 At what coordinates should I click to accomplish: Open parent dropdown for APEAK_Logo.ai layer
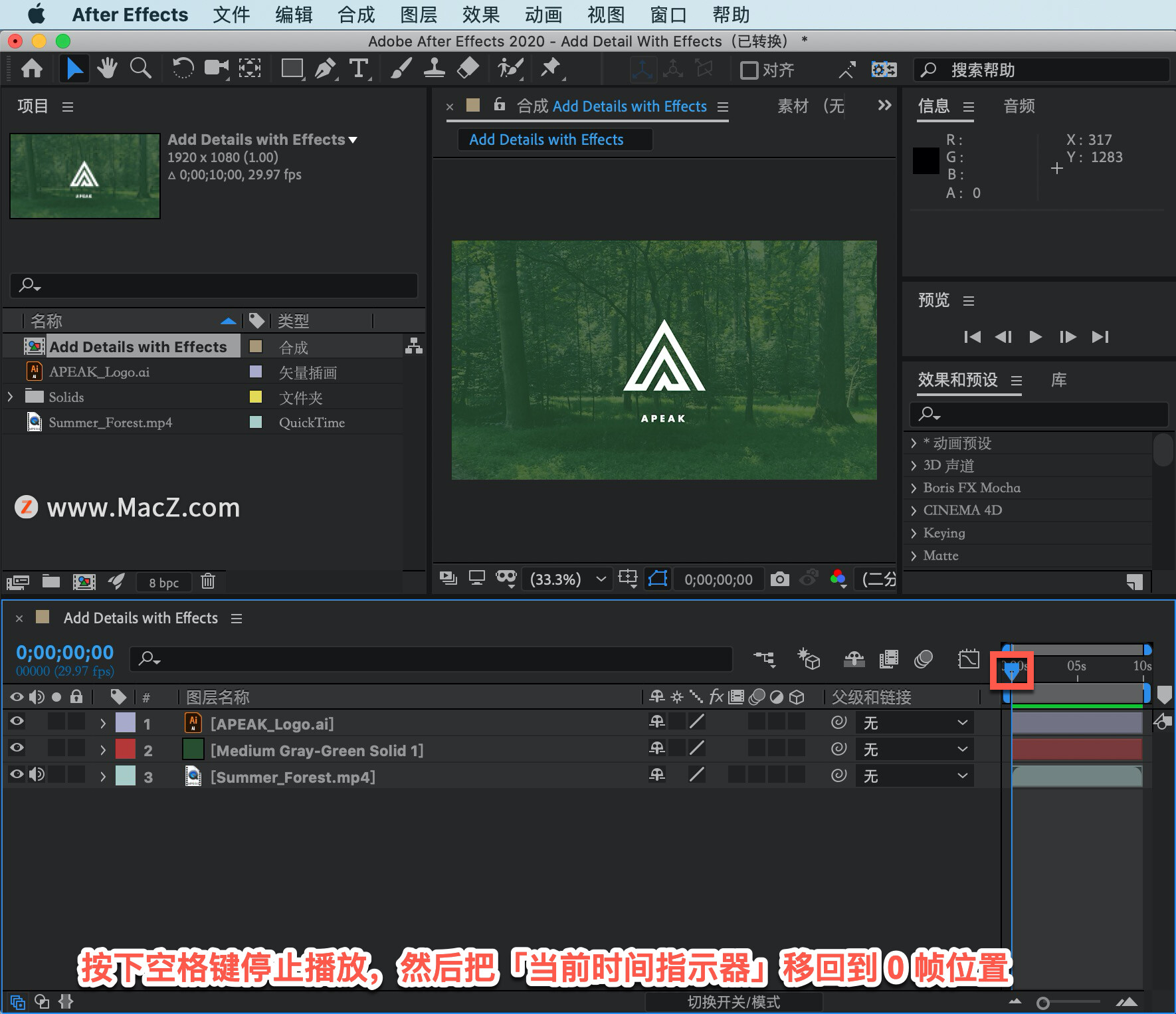pyautogui.click(x=915, y=722)
